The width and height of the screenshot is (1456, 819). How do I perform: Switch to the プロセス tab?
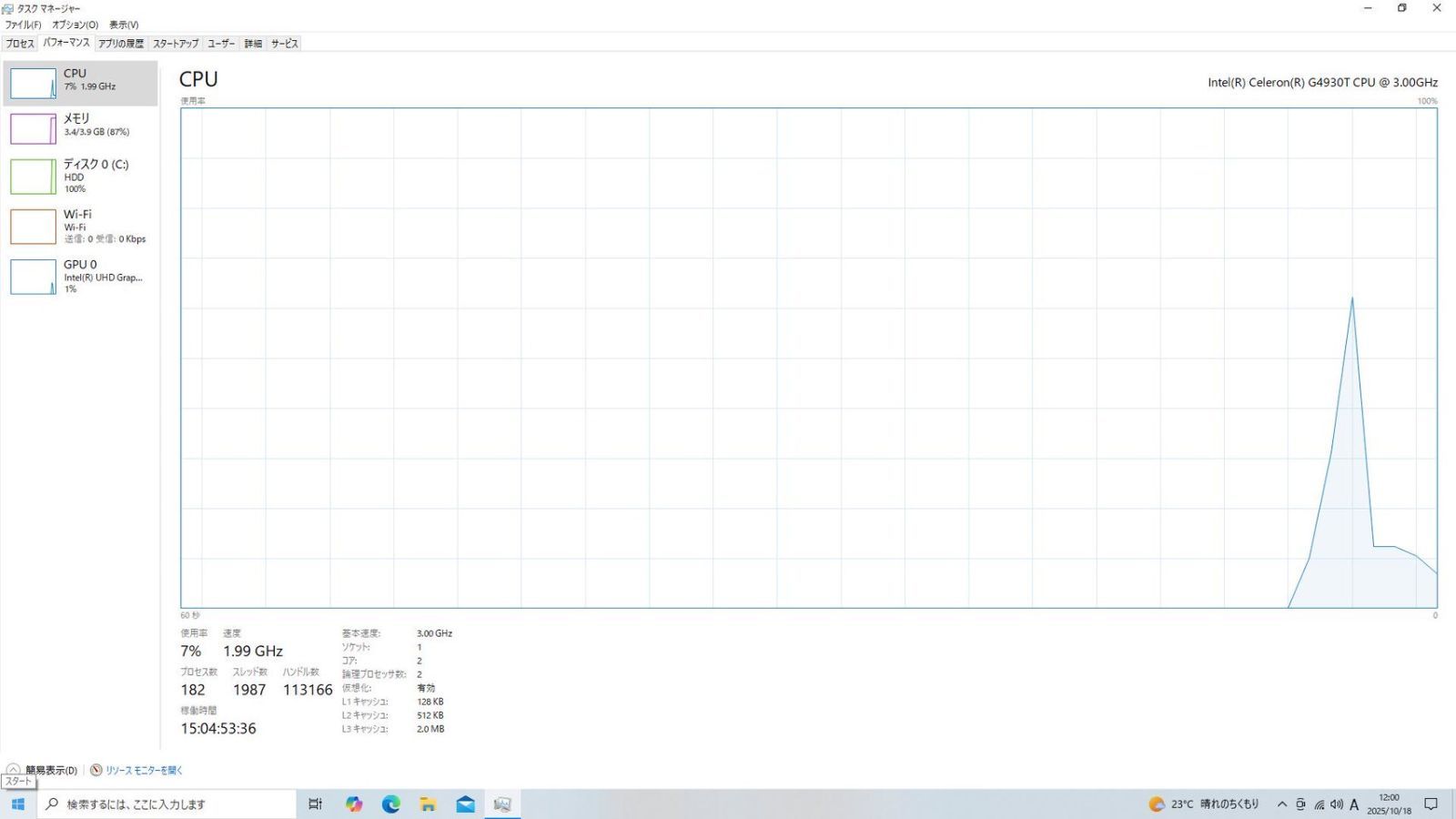coord(20,44)
